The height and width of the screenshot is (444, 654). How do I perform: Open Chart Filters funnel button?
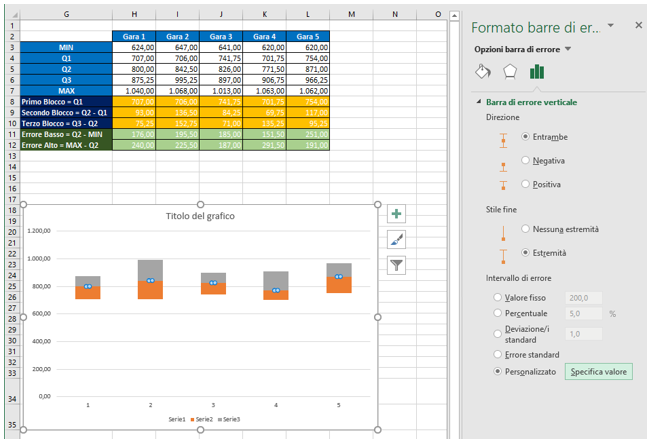coord(397,264)
